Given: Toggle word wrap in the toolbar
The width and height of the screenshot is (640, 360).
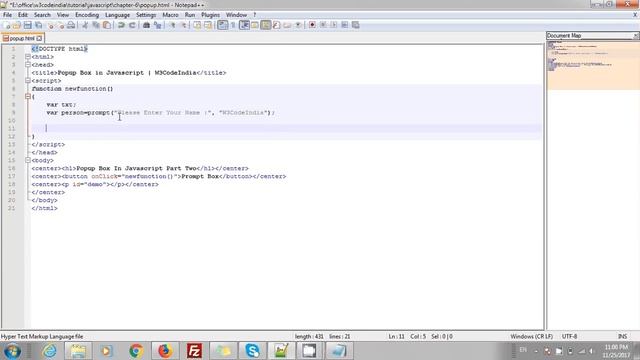Looking at the screenshot, I should [222, 25].
